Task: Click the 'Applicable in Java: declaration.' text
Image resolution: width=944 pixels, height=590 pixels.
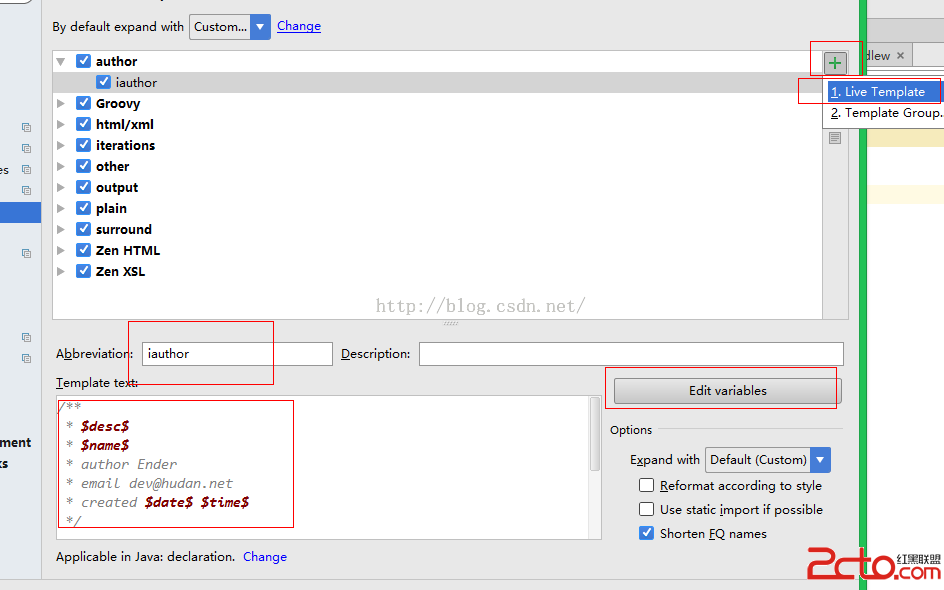Action: pos(145,557)
